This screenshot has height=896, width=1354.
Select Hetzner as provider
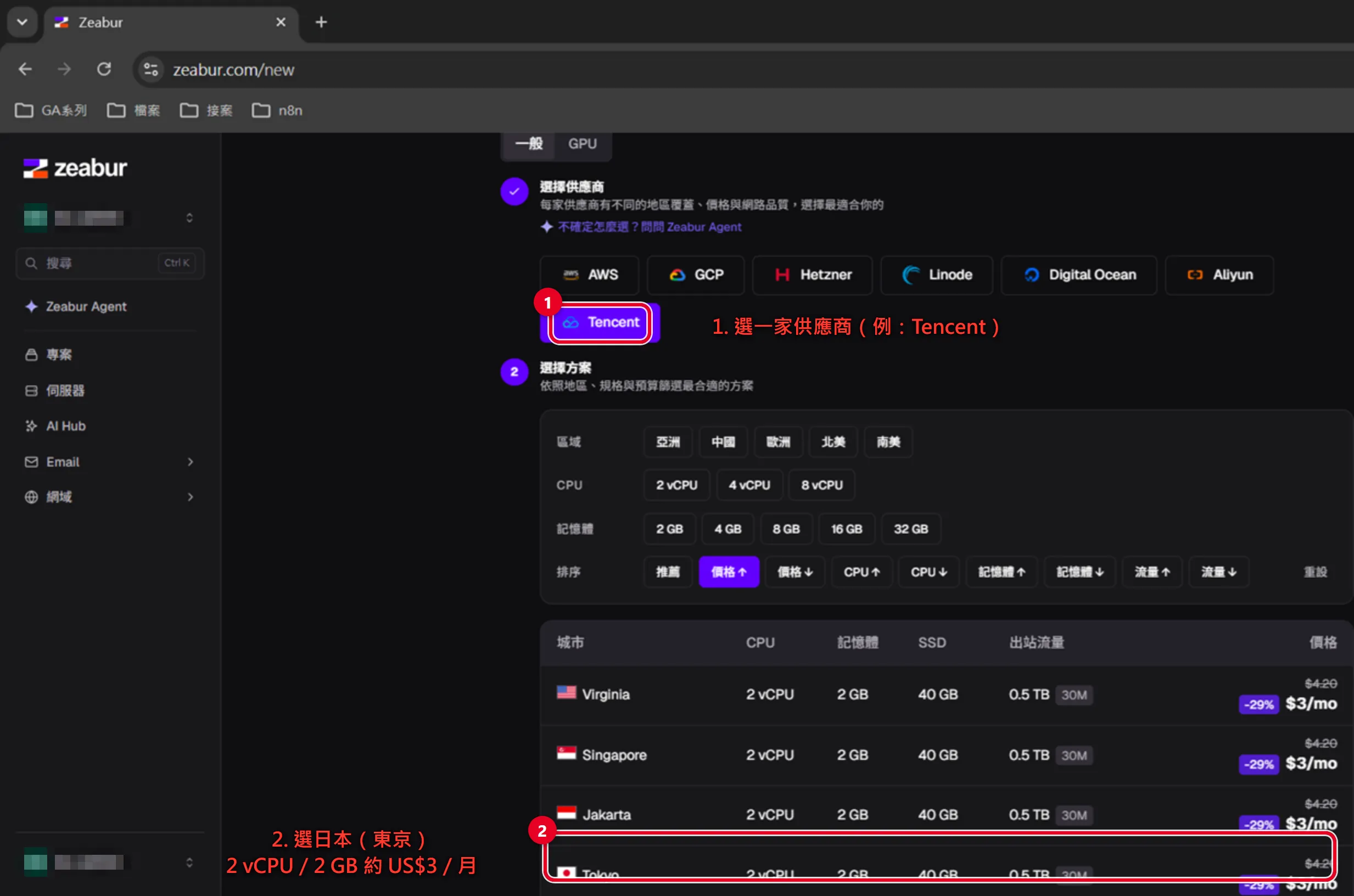[x=812, y=275]
